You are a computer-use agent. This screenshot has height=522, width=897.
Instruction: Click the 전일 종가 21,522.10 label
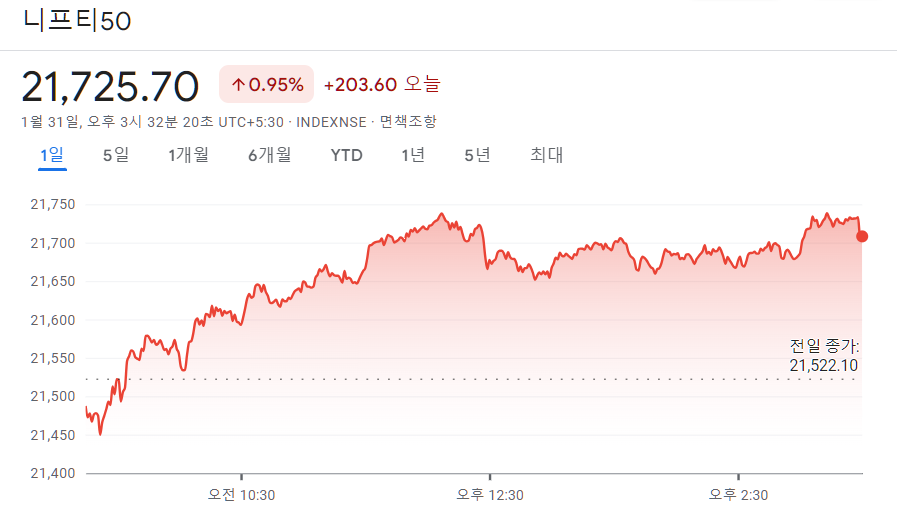[x=824, y=355]
